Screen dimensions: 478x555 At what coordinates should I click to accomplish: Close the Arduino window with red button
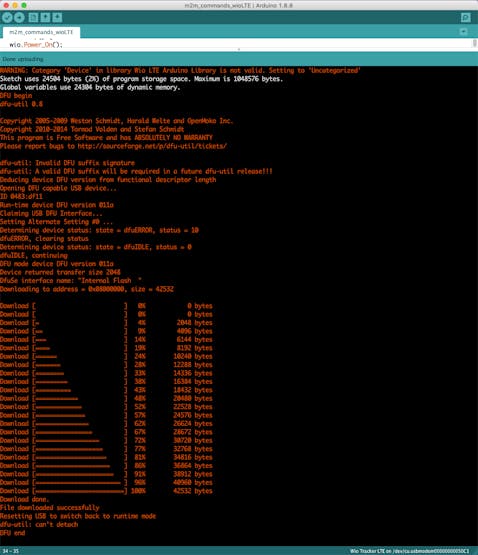tap(6, 5)
